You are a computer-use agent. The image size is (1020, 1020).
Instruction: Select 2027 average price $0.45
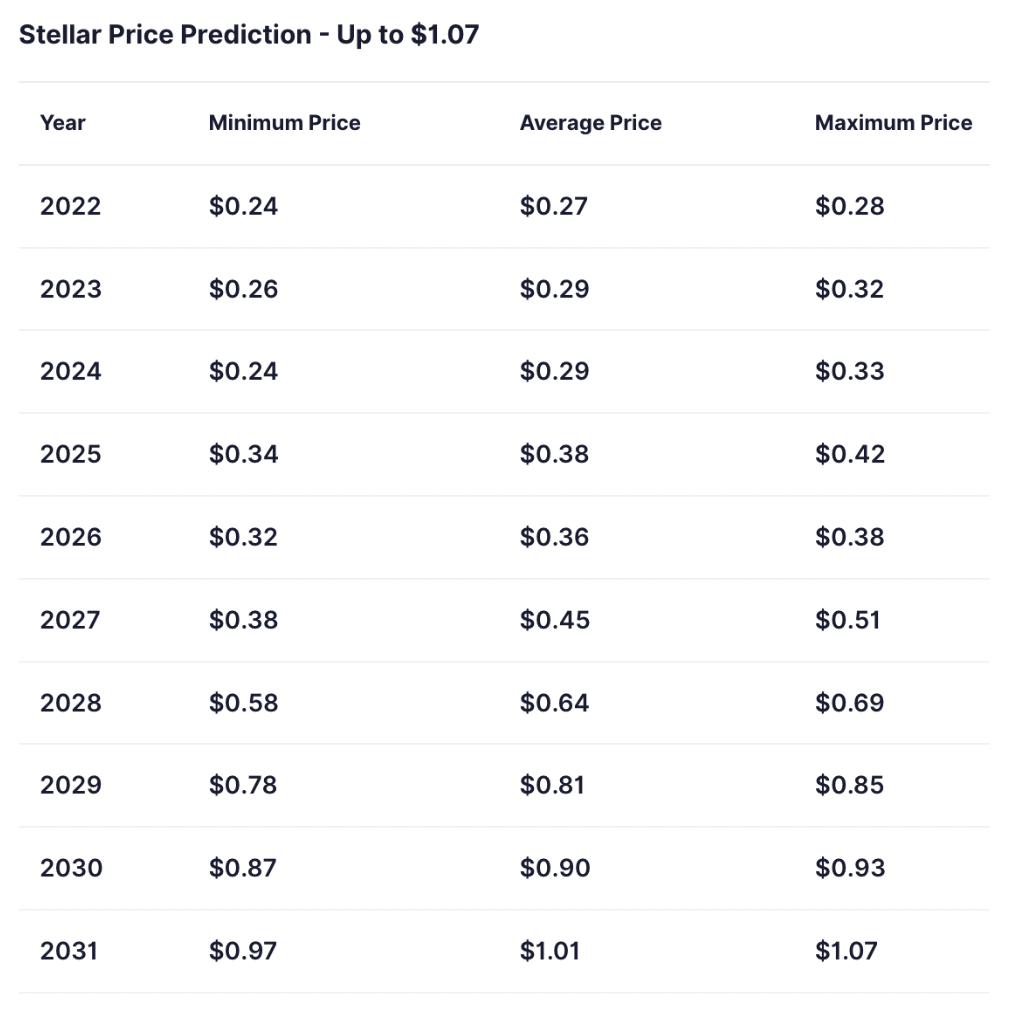554,620
